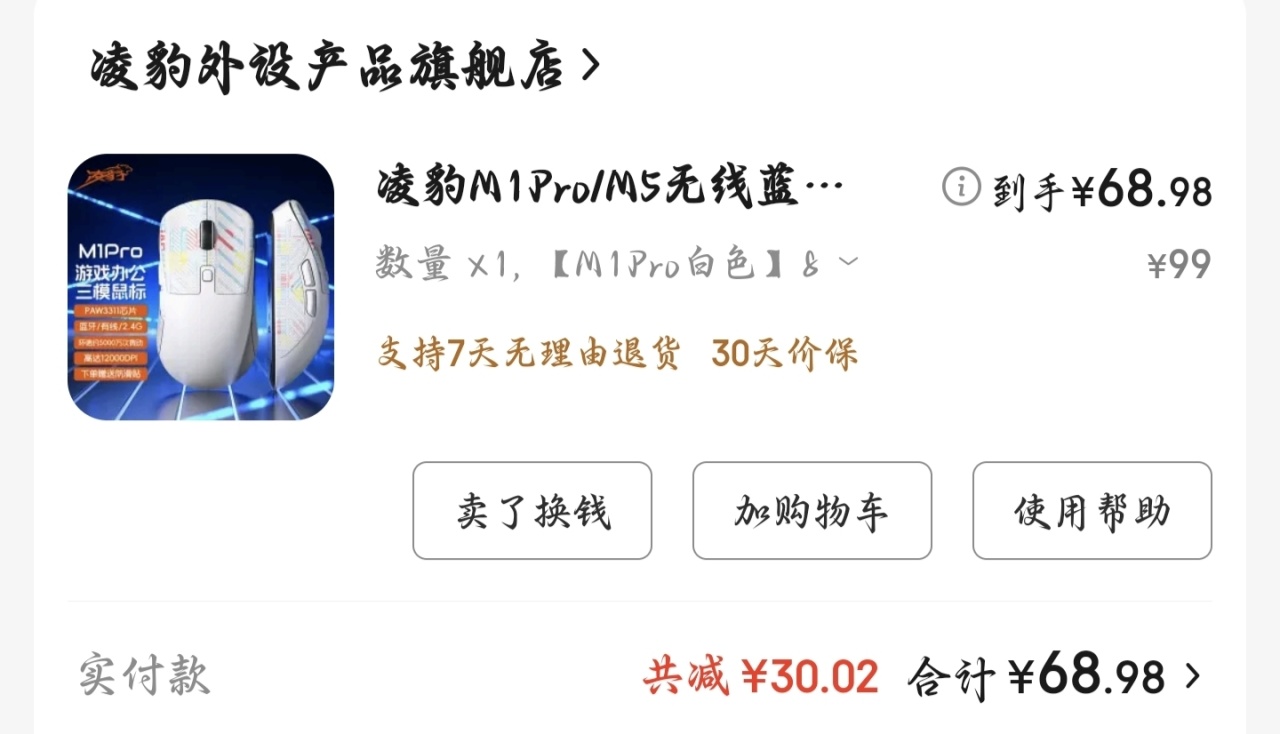Image resolution: width=1280 pixels, height=734 pixels.
Task: Show the 共减 ¥30.02 discount details
Action: click(761, 677)
